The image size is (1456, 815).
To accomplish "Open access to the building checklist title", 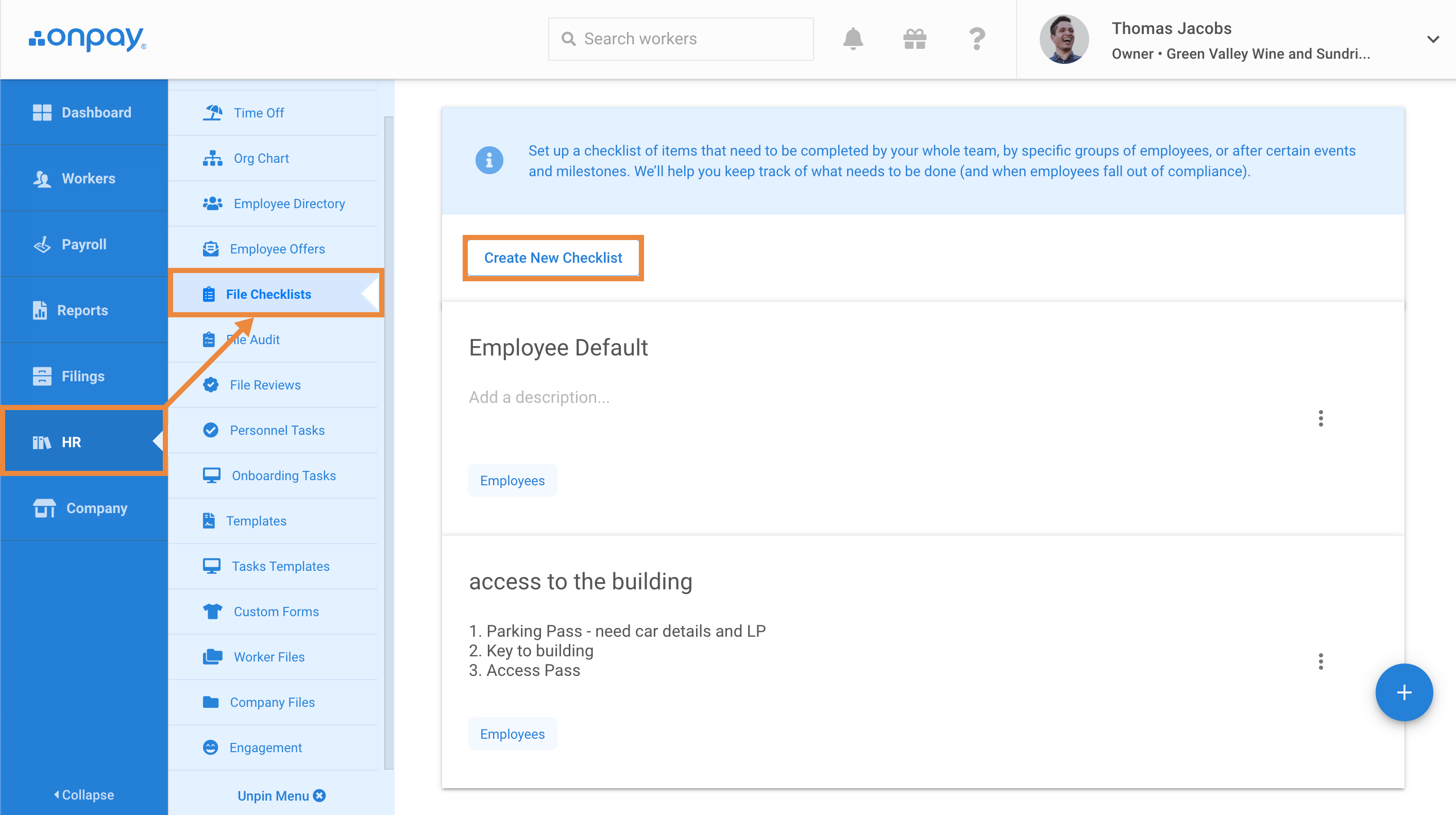I will [581, 581].
